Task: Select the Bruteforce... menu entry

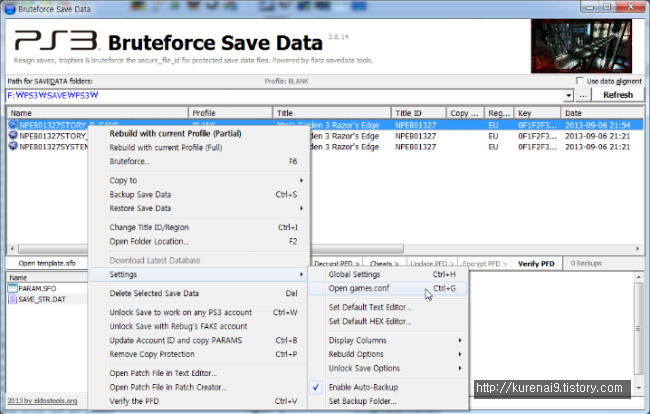Action: (129, 161)
